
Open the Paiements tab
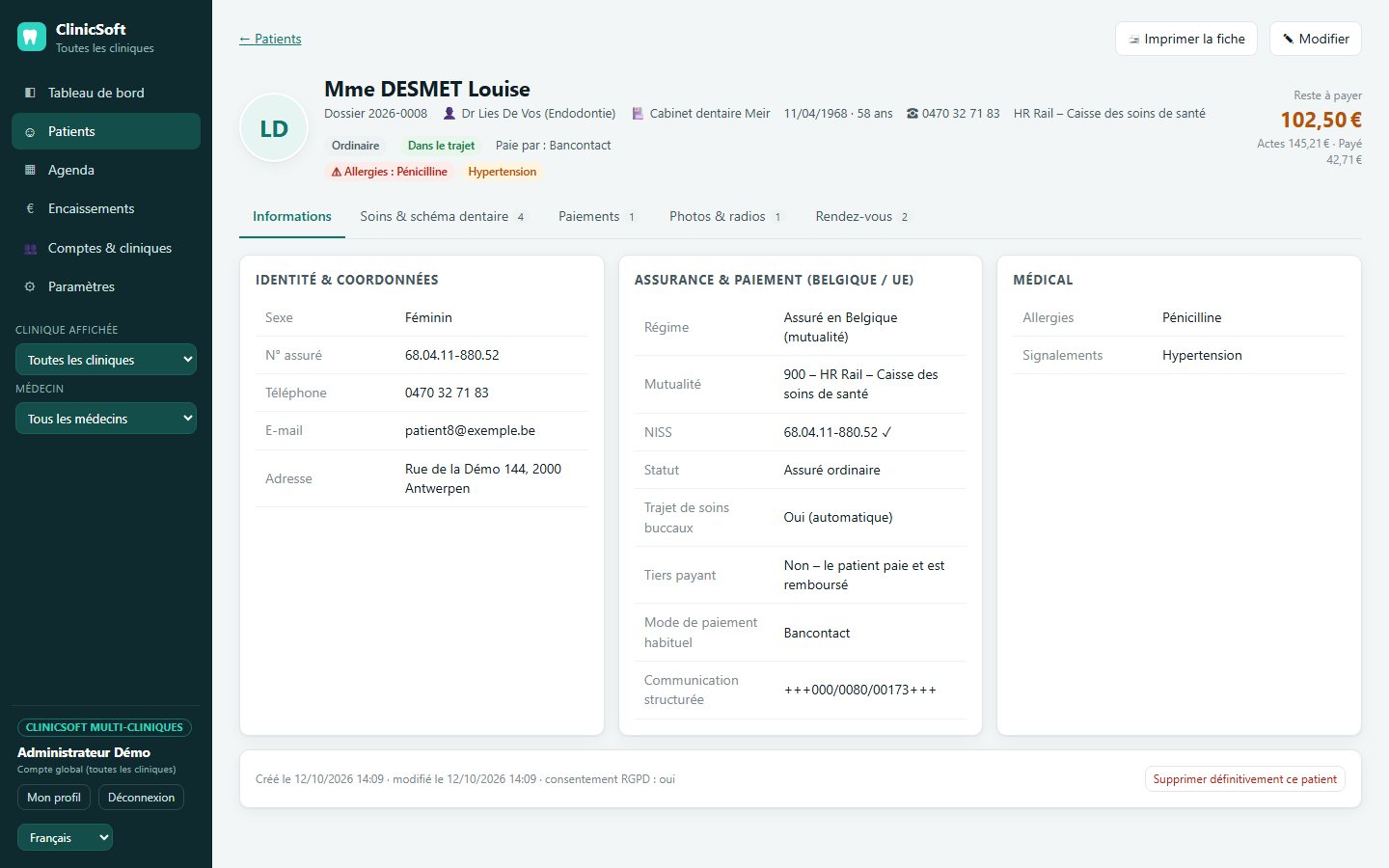[597, 216]
